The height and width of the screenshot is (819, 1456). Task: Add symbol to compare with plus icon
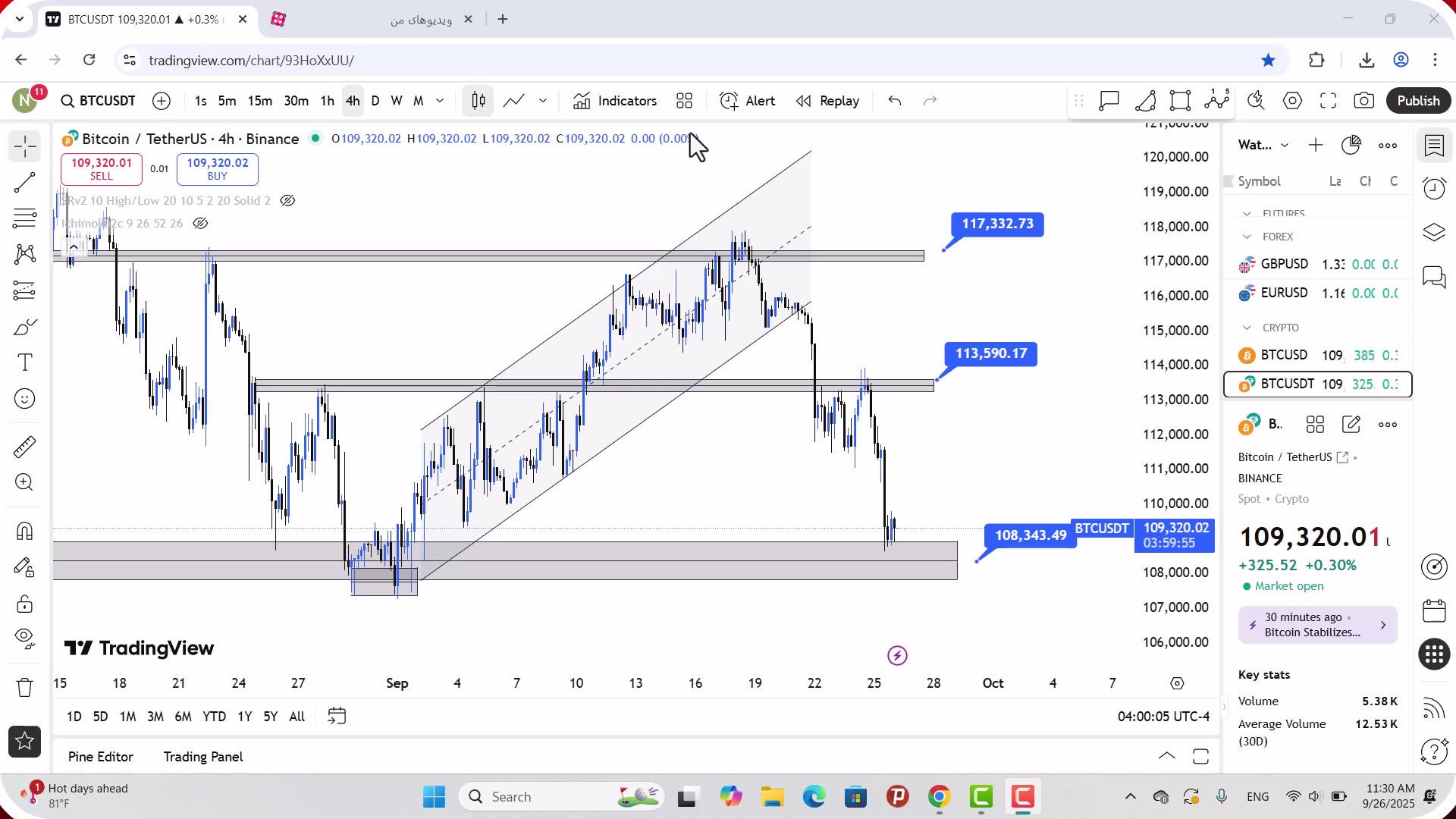pyautogui.click(x=162, y=101)
